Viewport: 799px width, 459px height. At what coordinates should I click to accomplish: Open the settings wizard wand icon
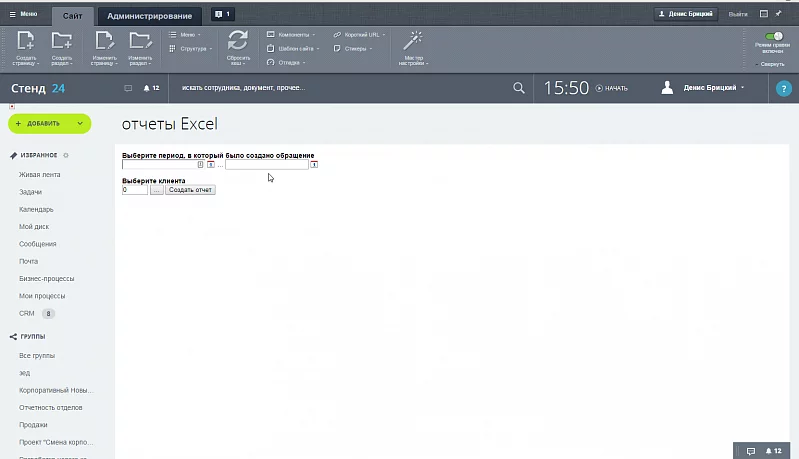tap(413, 40)
